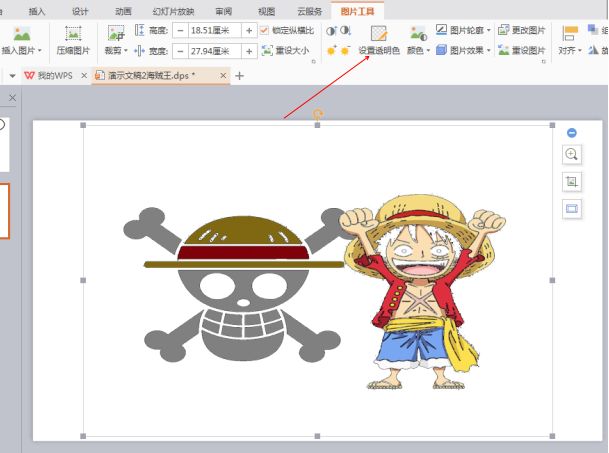Click the Reset Picture (重设图片) button
Screen dimensions: 609x453
click(522, 50)
